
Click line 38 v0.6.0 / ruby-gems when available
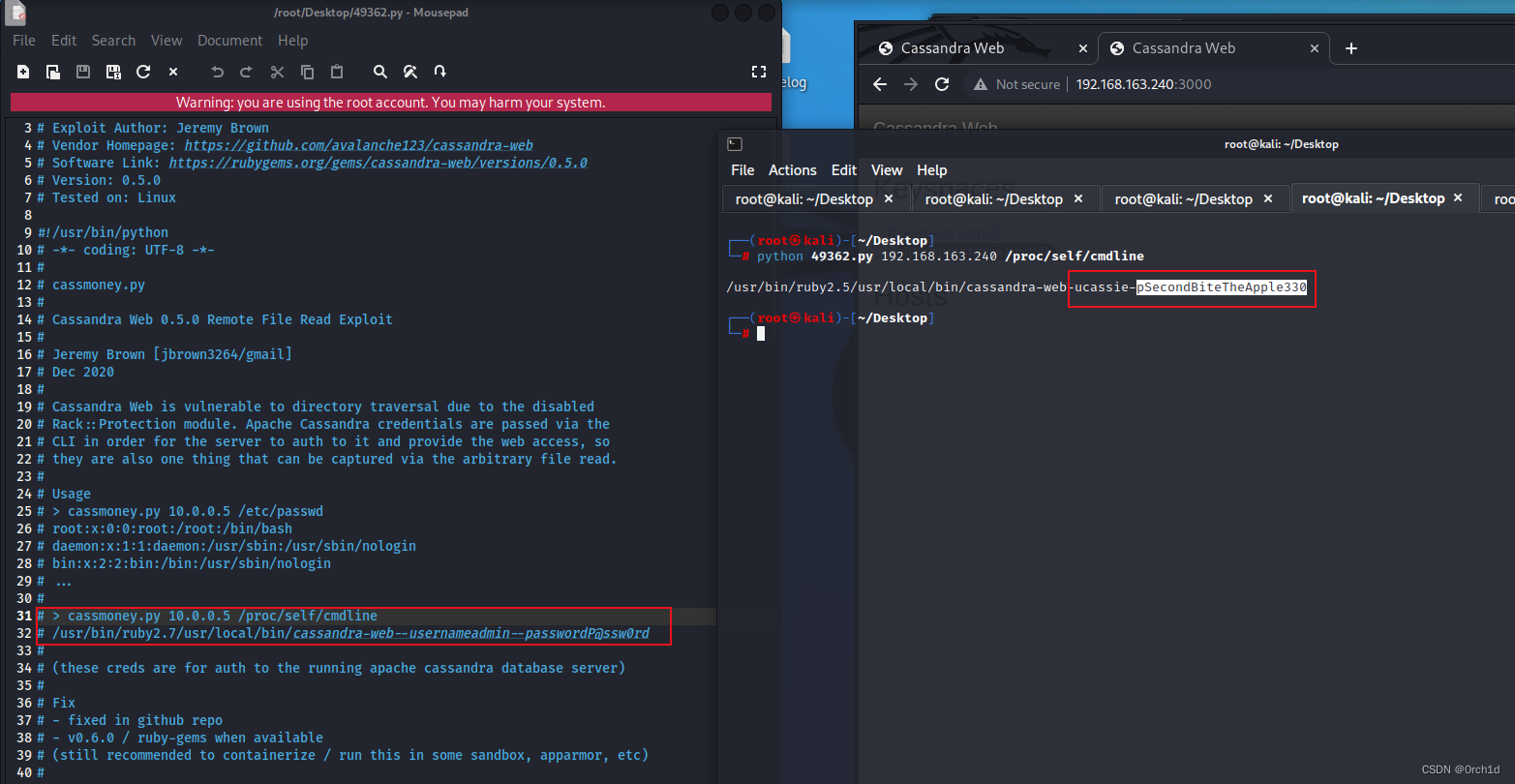(x=180, y=738)
